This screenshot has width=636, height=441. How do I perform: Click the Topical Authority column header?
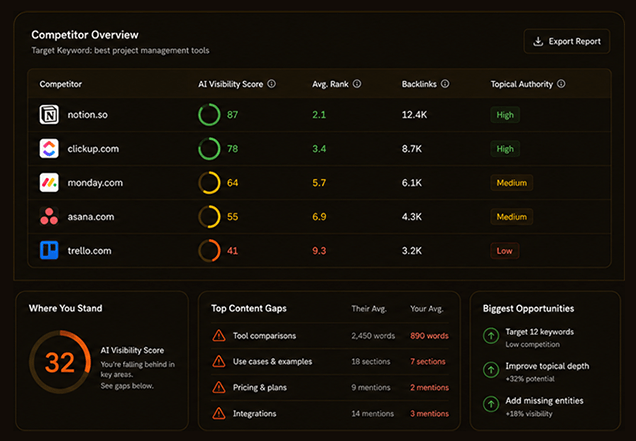point(522,84)
